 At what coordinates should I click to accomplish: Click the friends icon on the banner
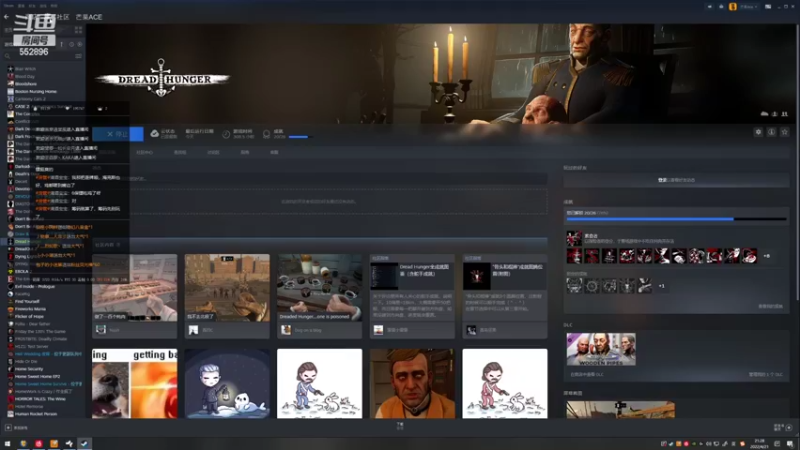(x=785, y=114)
